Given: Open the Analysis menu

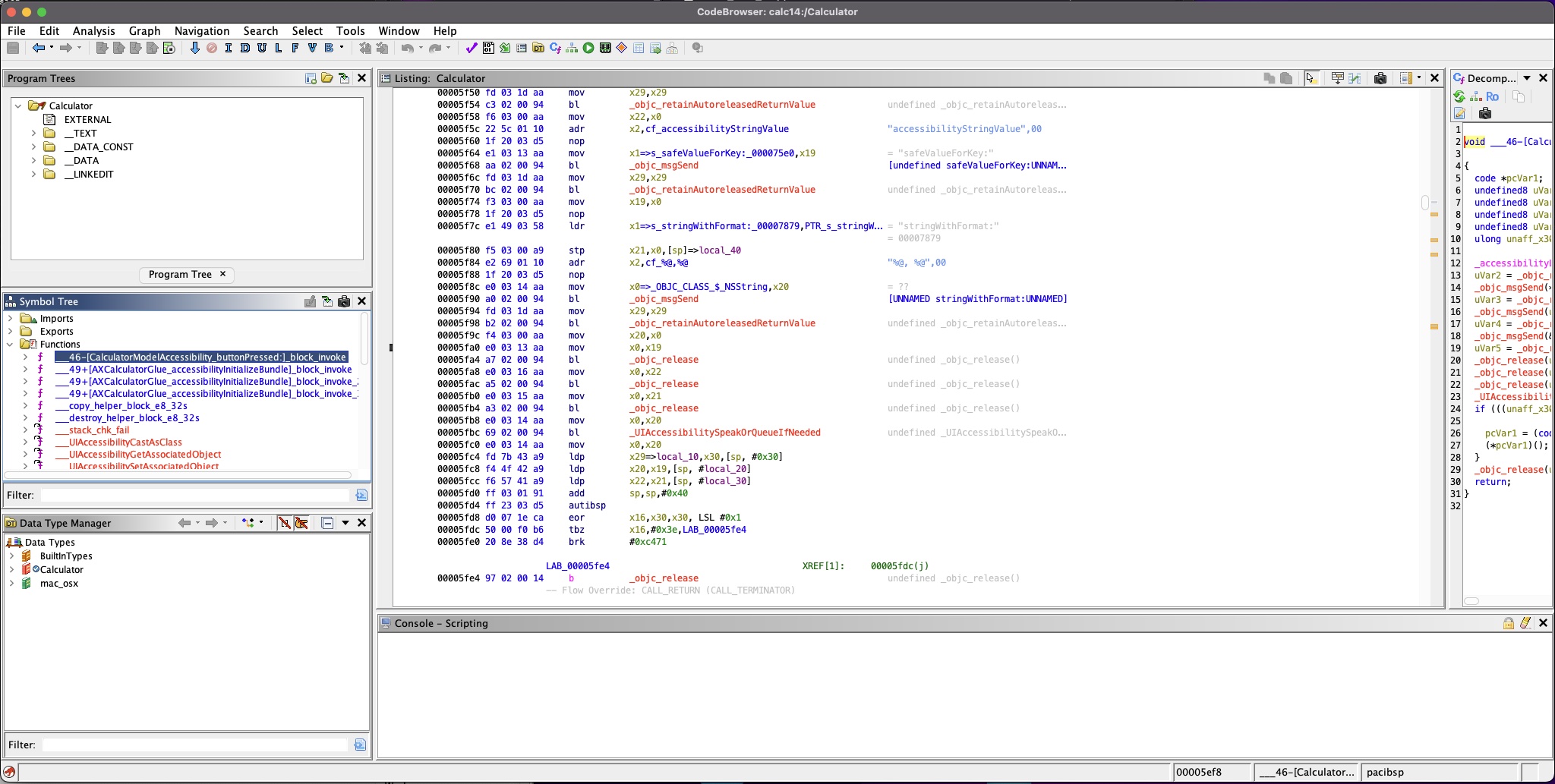Looking at the screenshot, I should point(93,31).
